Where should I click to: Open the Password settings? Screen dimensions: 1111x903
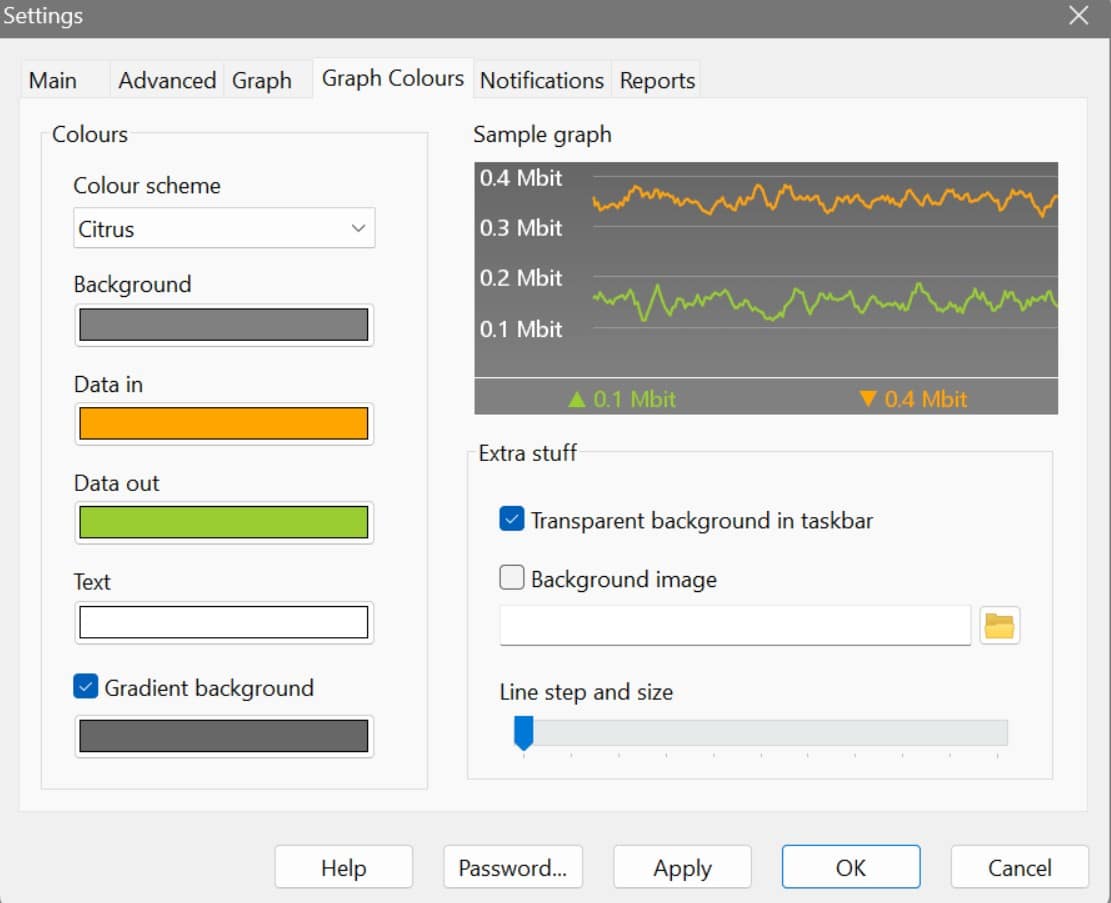click(x=513, y=866)
